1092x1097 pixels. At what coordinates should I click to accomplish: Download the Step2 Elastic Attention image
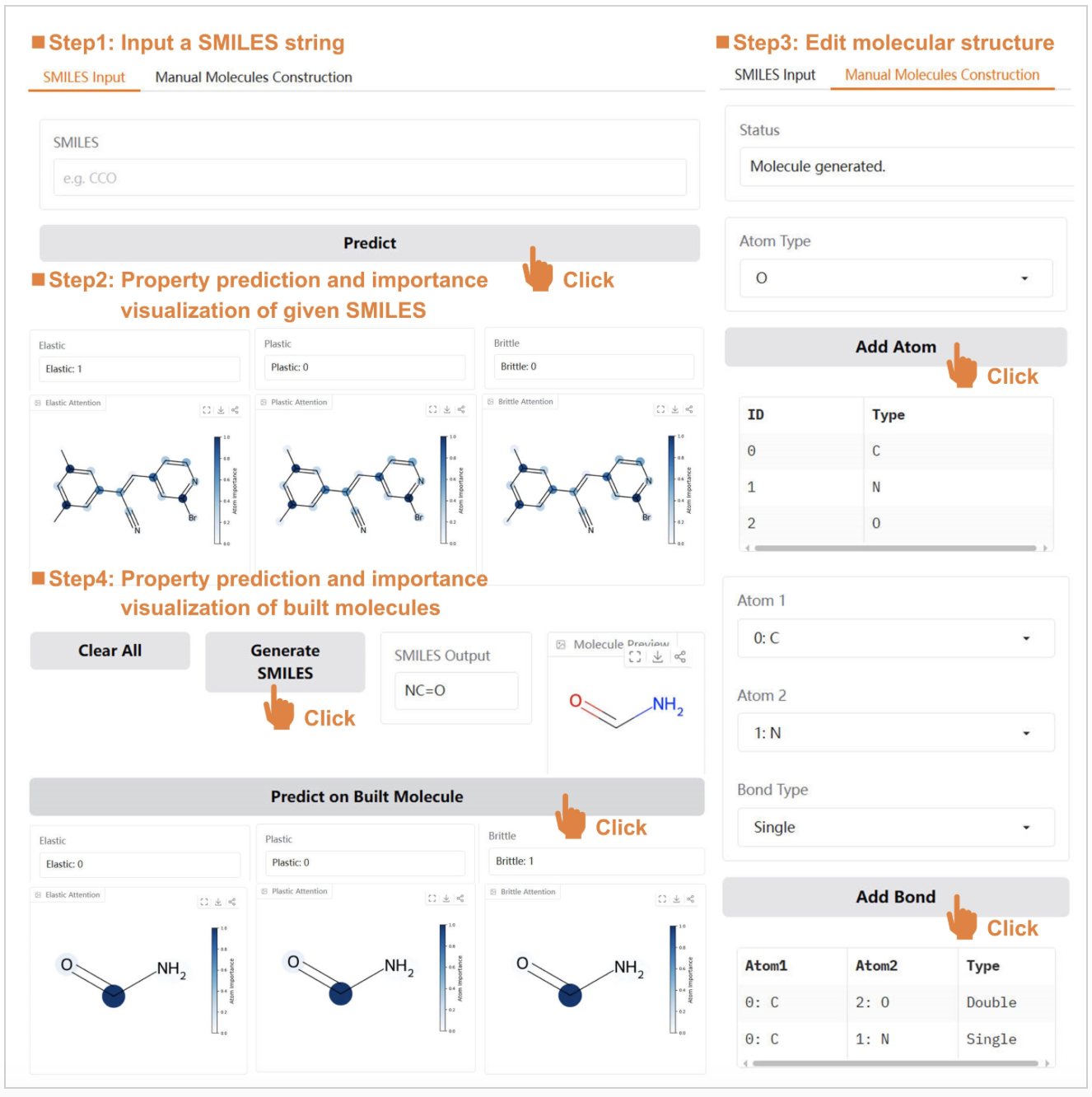(x=221, y=410)
